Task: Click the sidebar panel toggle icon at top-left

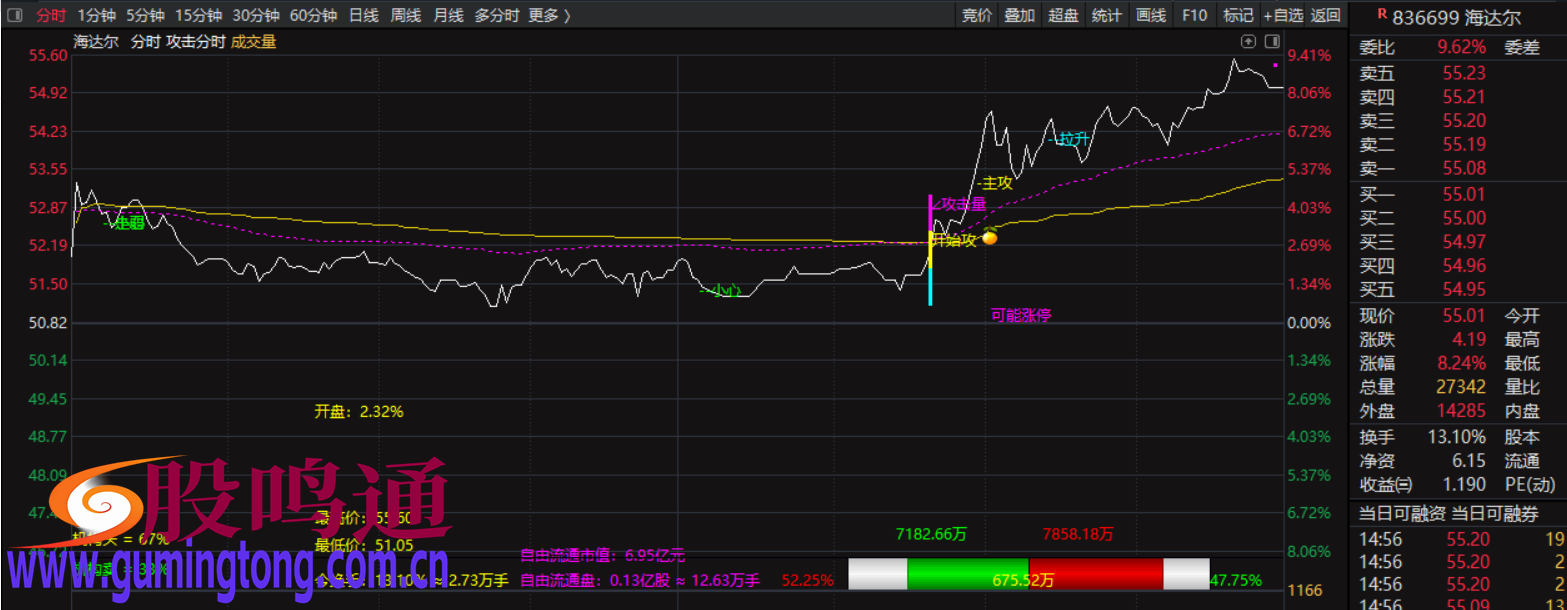Action: [x=14, y=15]
